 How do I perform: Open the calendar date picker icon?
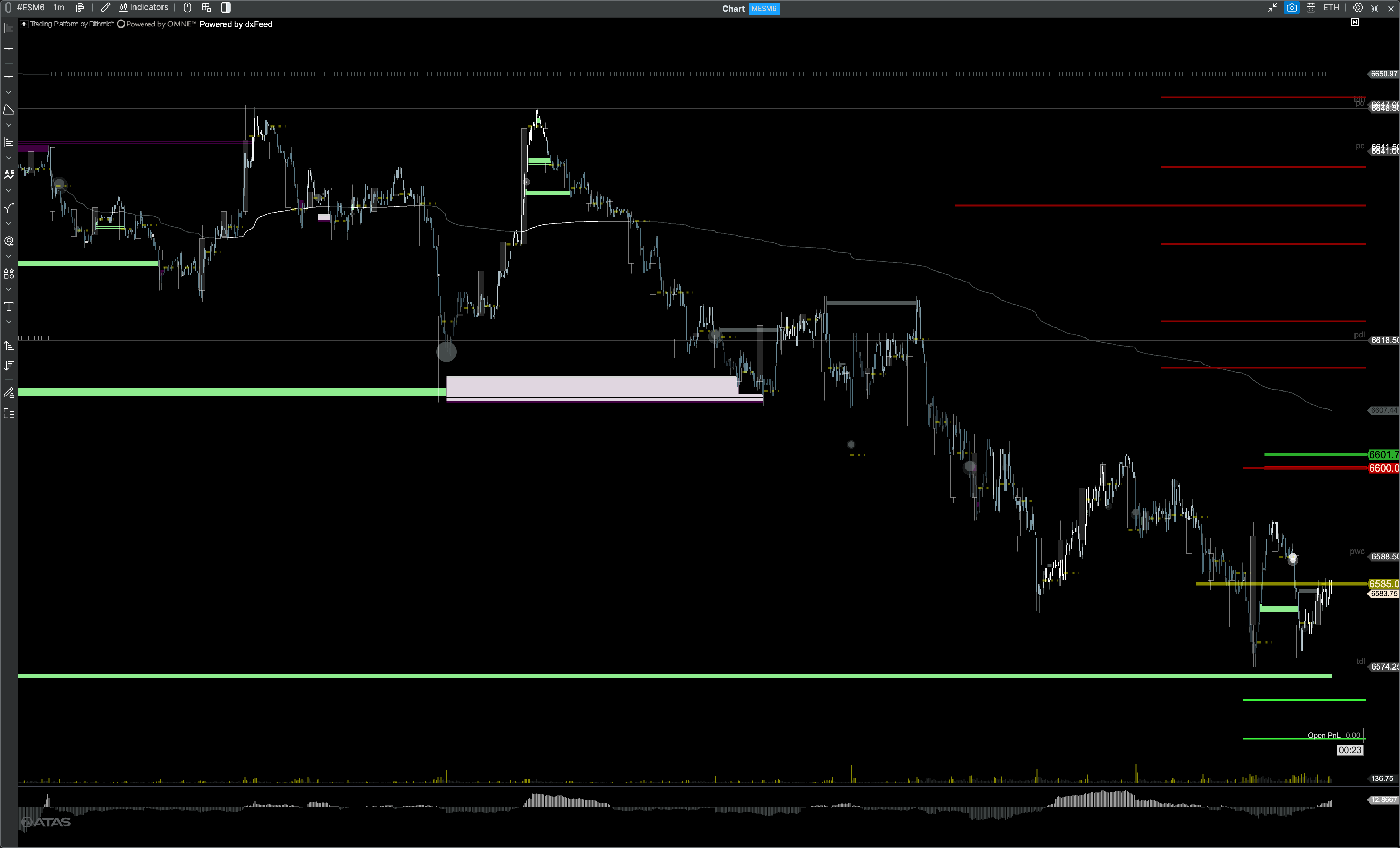coord(1311,8)
